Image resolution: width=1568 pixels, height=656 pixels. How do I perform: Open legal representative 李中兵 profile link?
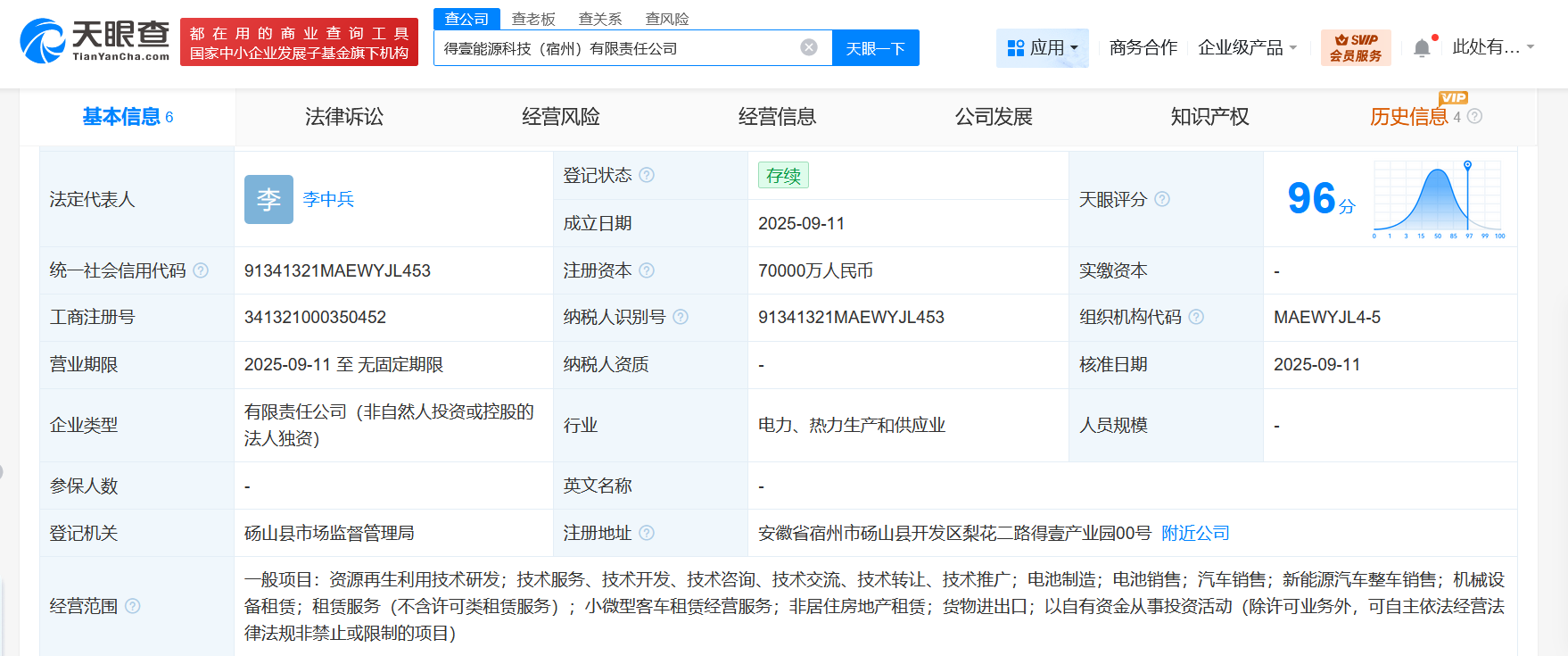[328, 199]
